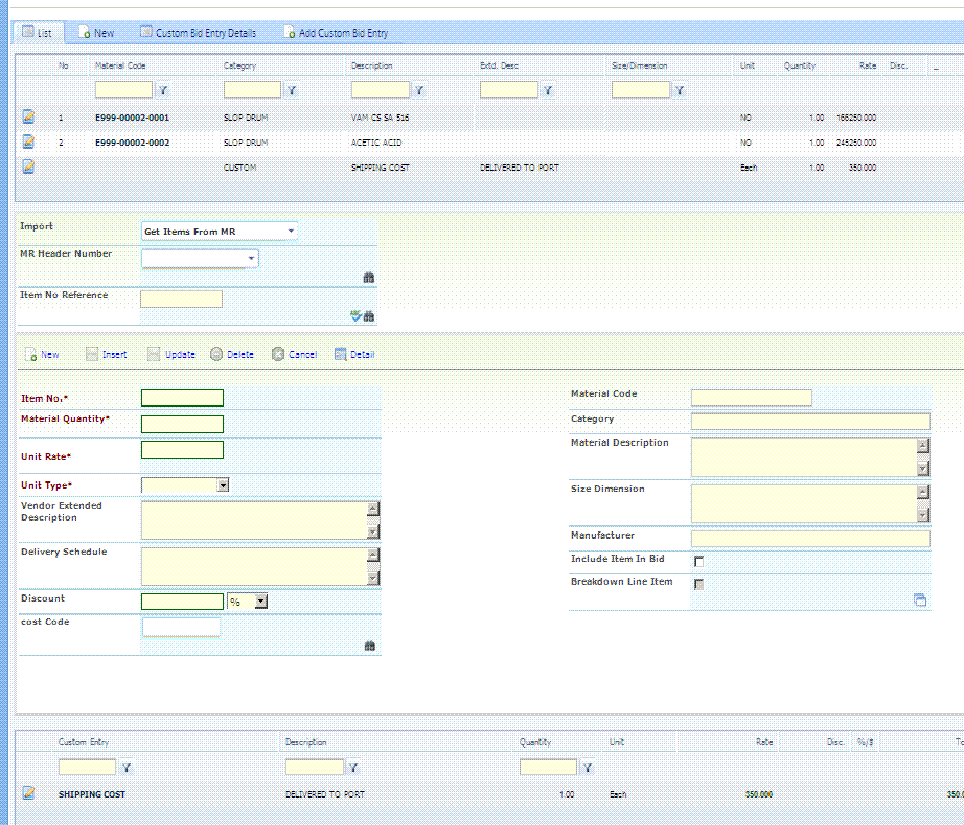The height and width of the screenshot is (825, 964).
Task: Open the Unit Type dropdown
Action: pos(185,485)
